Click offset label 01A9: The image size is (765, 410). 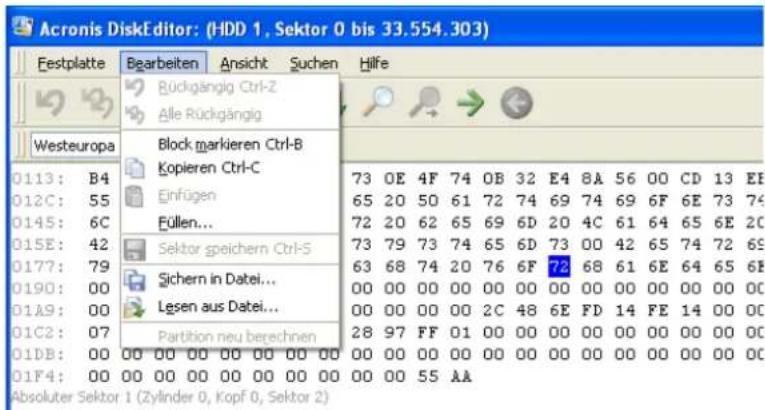coord(38,310)
